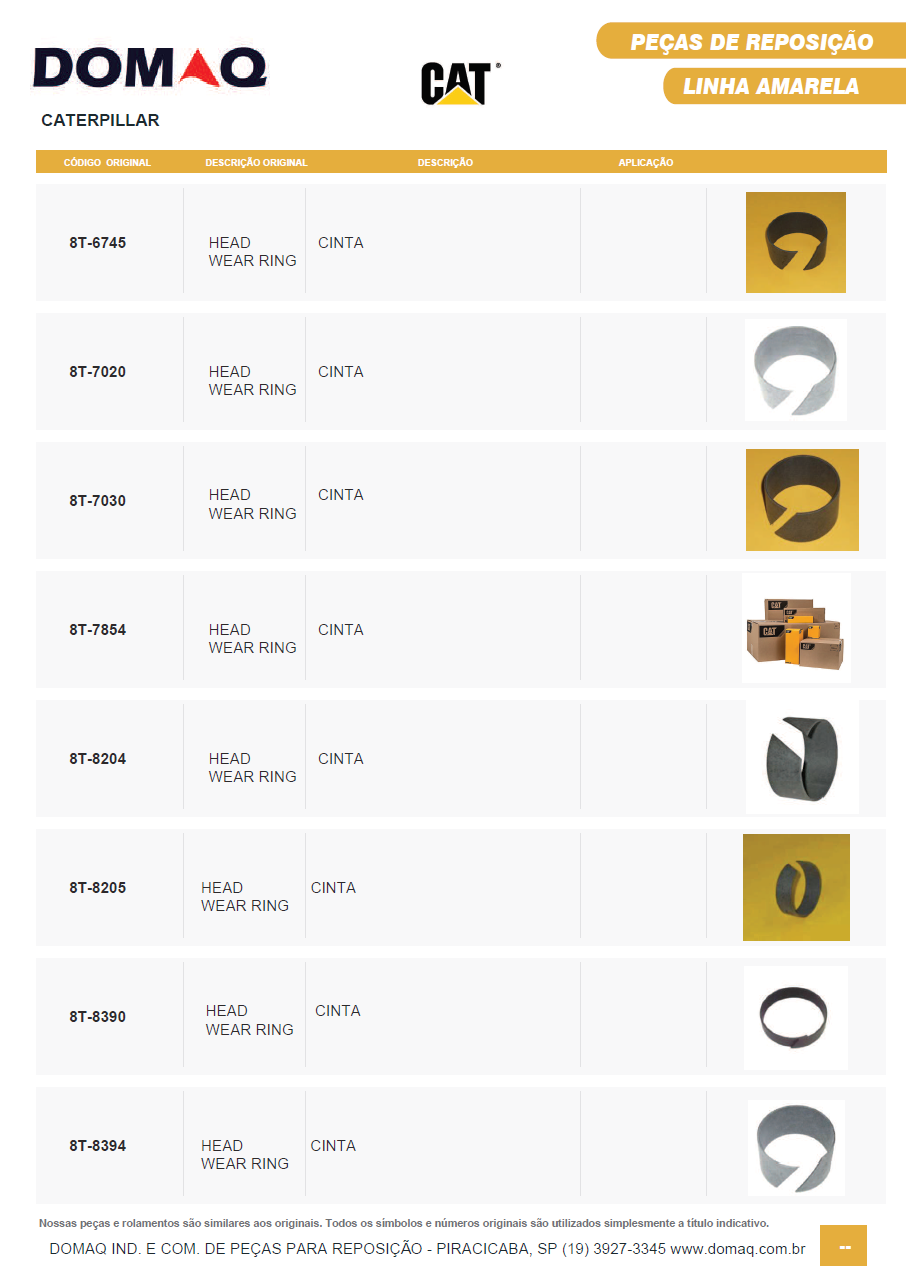Click the Código Original column header
Screen dimensions: 906x1285
[107, 162]
